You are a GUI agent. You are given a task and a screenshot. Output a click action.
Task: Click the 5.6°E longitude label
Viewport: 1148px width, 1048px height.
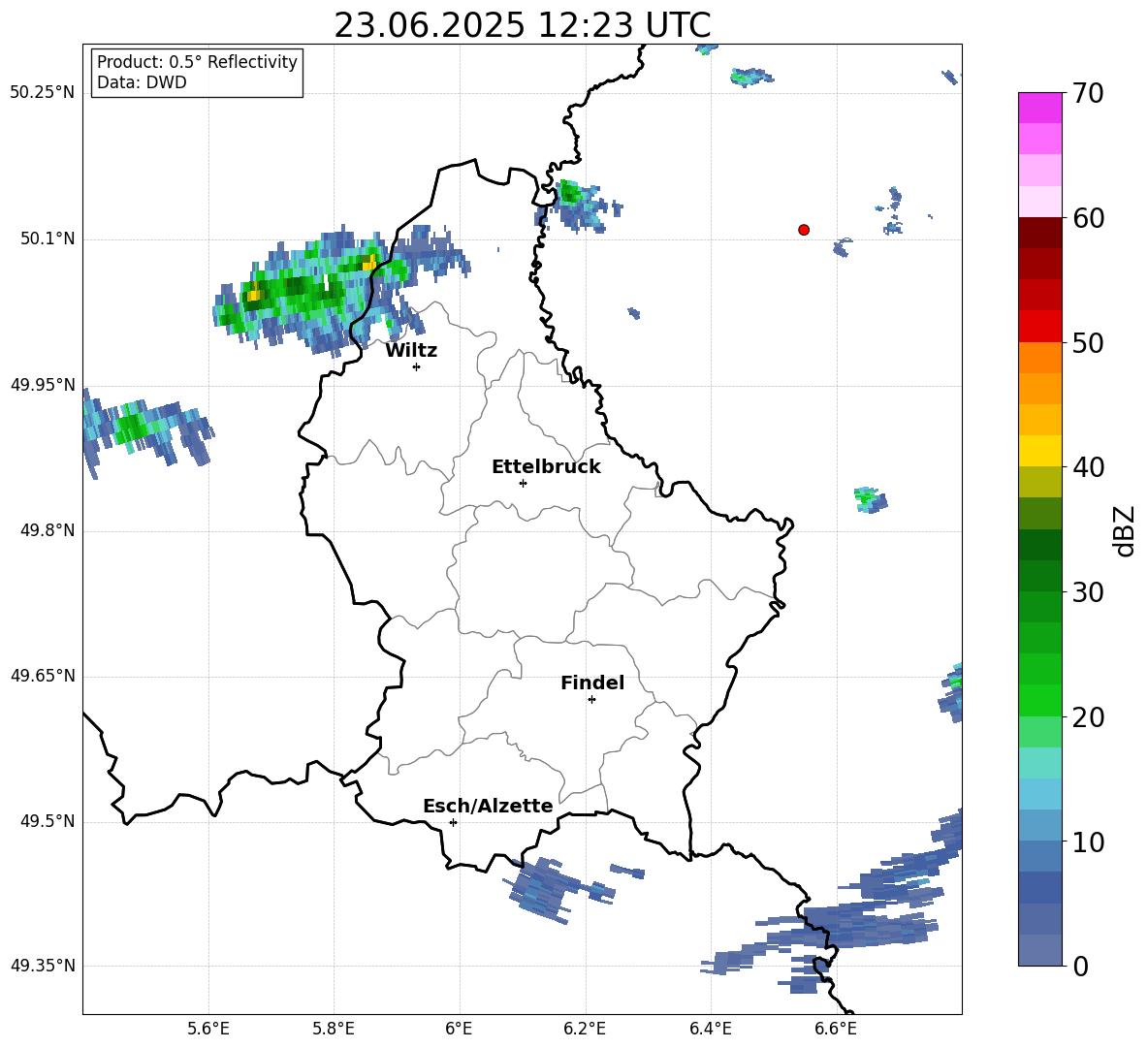[208, 1029]
